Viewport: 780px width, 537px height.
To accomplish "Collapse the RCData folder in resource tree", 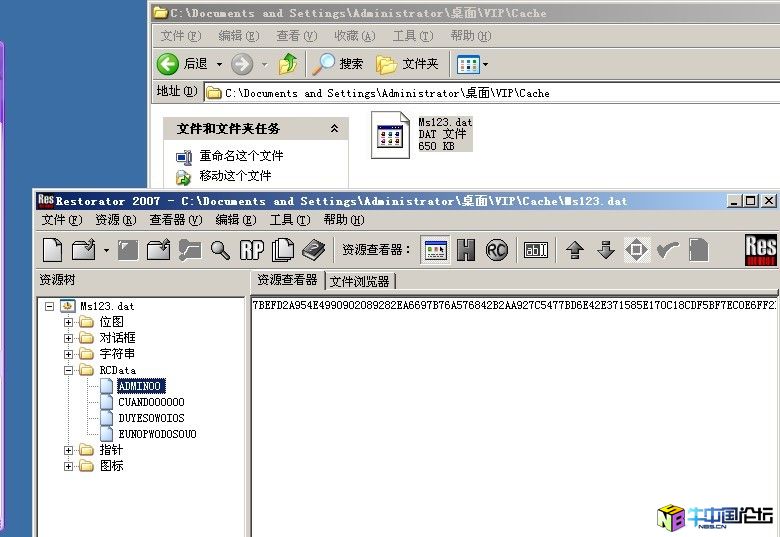I will click(x=69, y=370).
